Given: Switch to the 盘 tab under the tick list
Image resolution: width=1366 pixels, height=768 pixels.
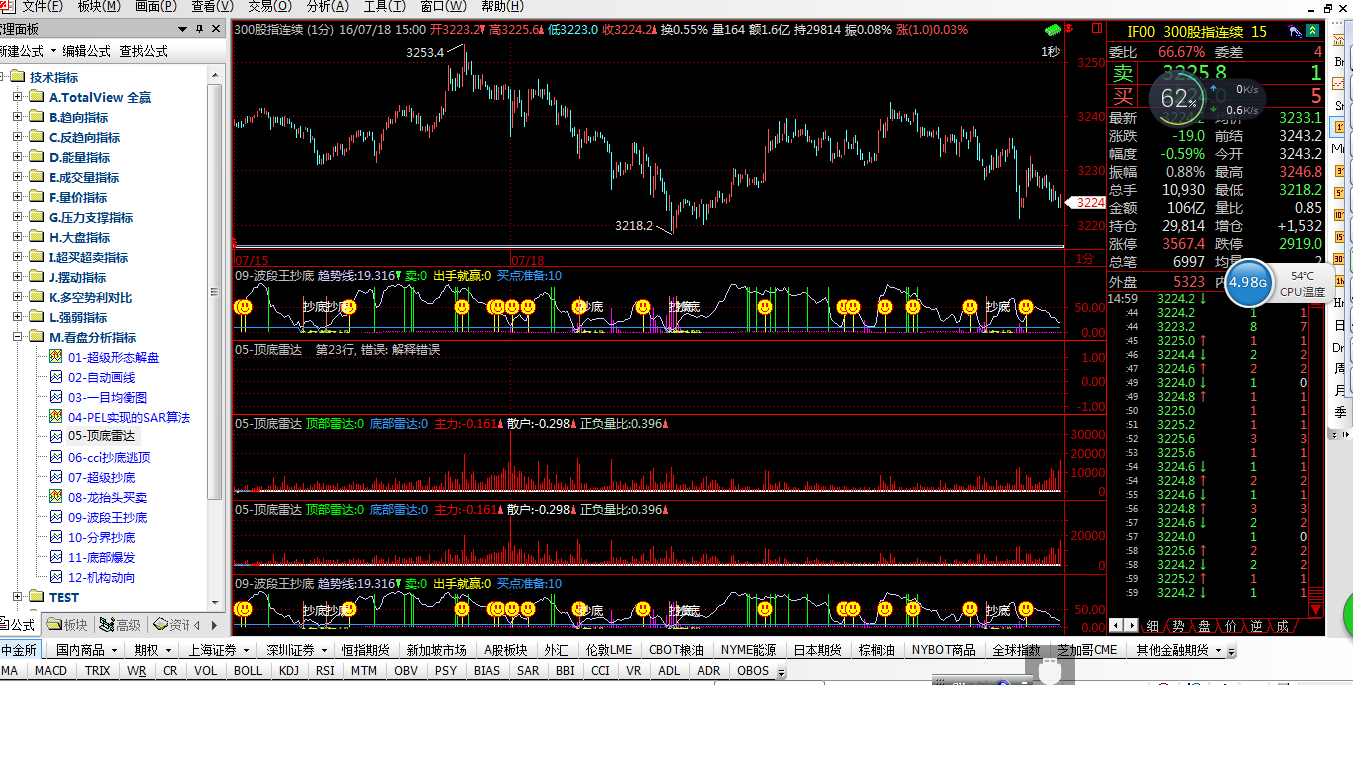Looking at the screenshot, I should pos(1204,626).
